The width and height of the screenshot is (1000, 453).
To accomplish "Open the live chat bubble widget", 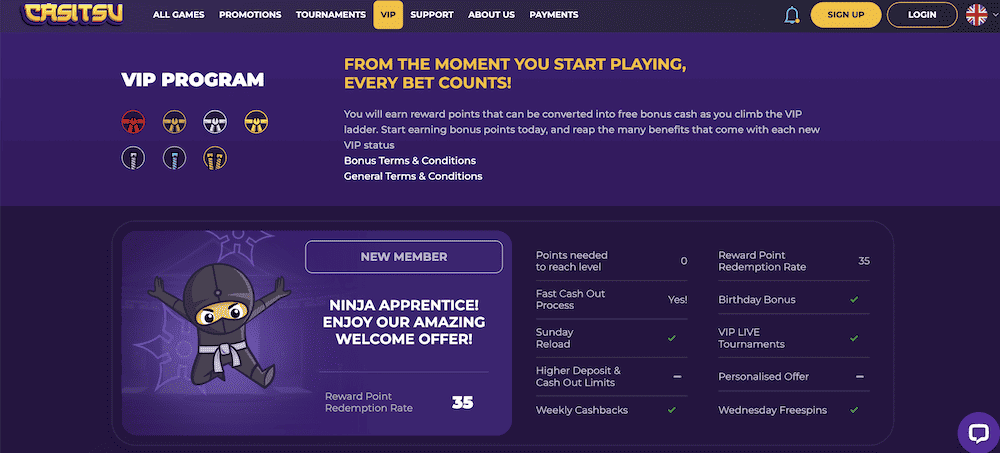I will [x=978, y=433].
